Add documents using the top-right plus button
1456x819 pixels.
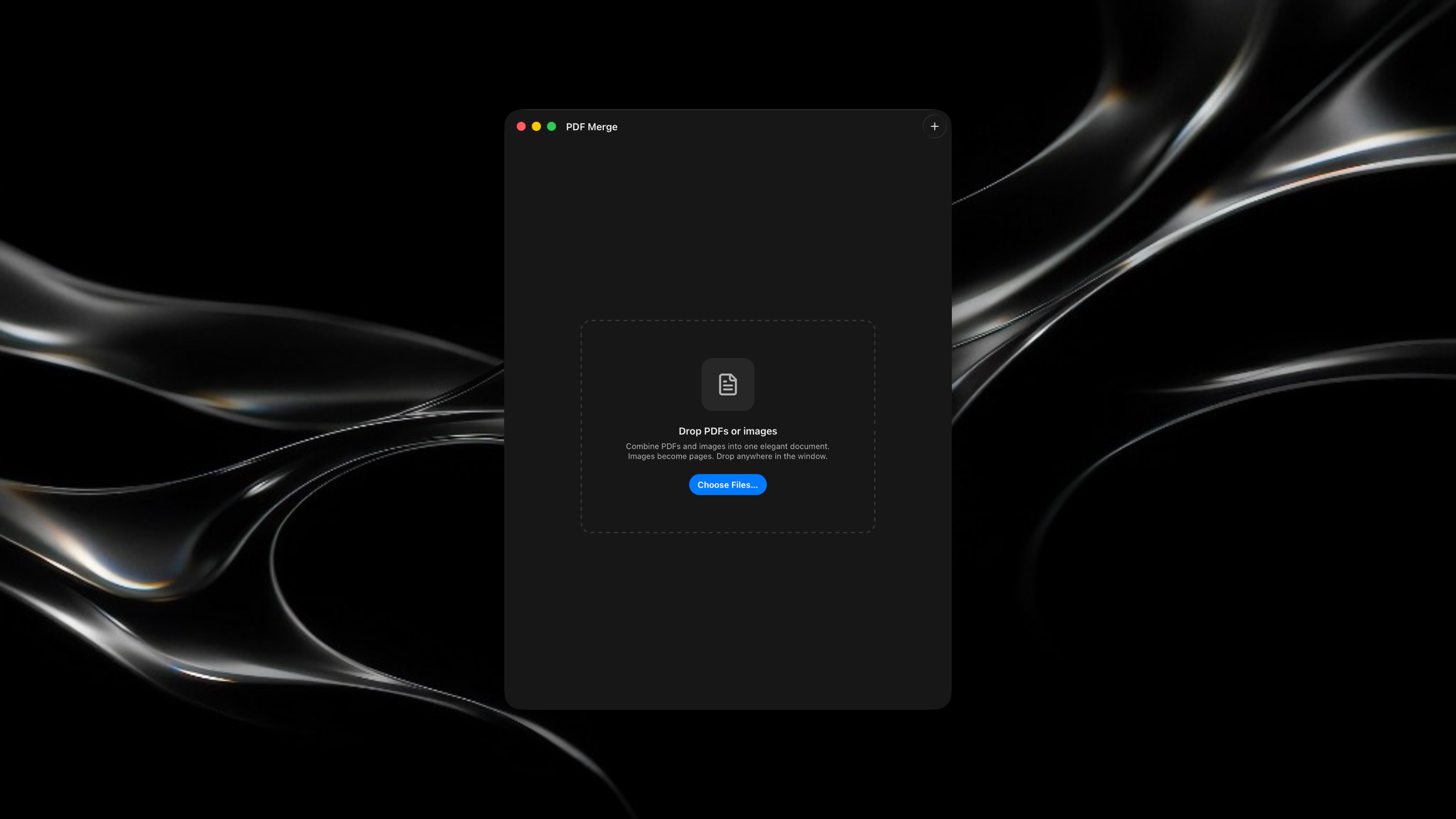(x=934, y=126)
